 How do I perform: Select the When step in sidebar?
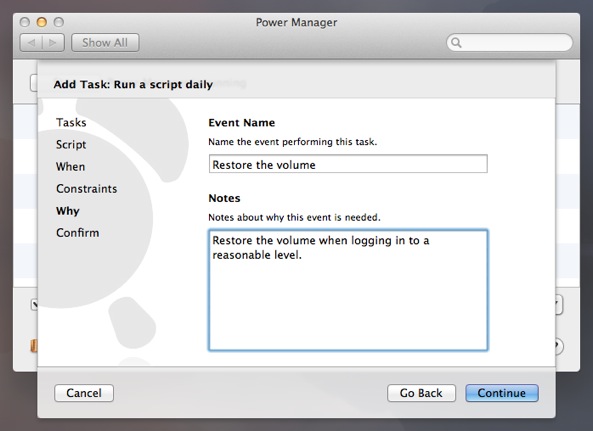click(x=70, y=167)
